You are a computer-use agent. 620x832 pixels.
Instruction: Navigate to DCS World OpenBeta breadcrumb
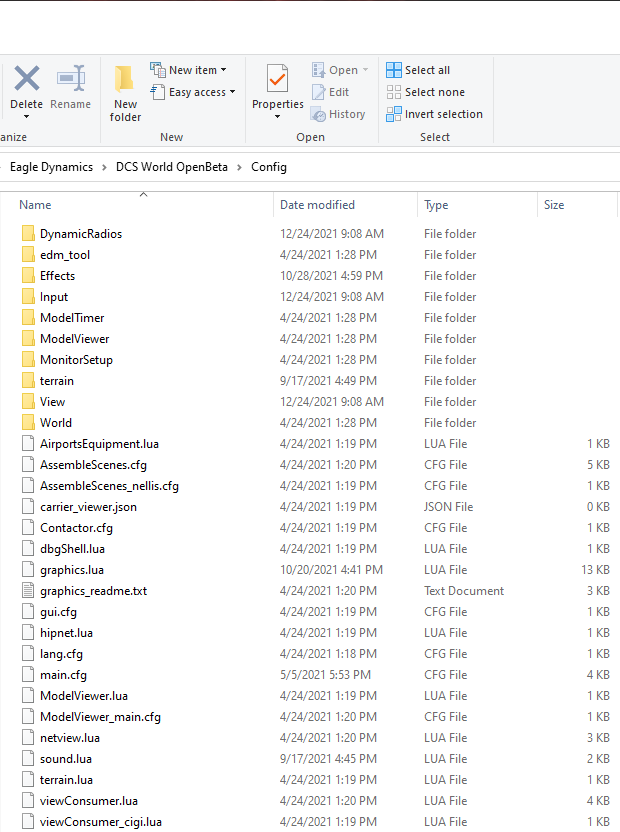pos(172,167)
